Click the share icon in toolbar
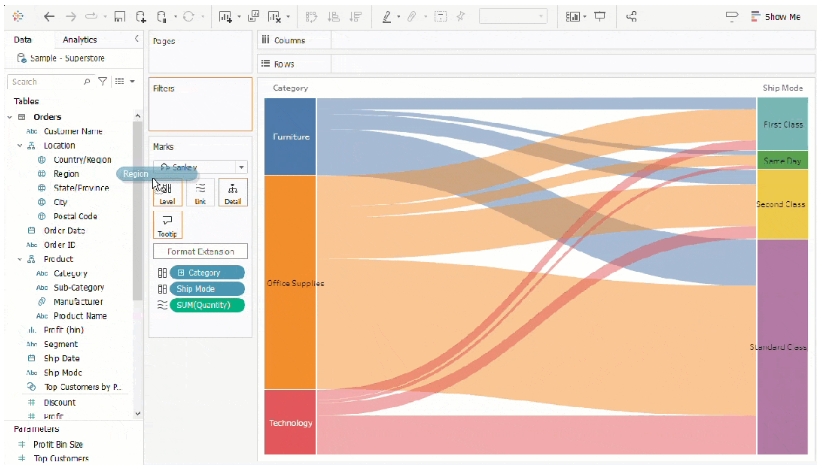The width and height of the screenshot is (822, 469). pyautogui.click(x=631, y=17)
